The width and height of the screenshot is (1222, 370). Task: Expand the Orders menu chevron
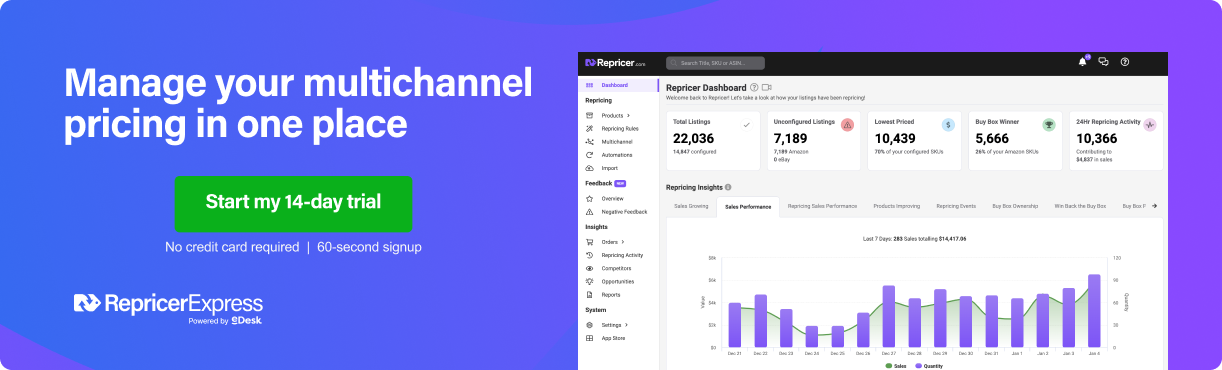click(x=623, y=242)
